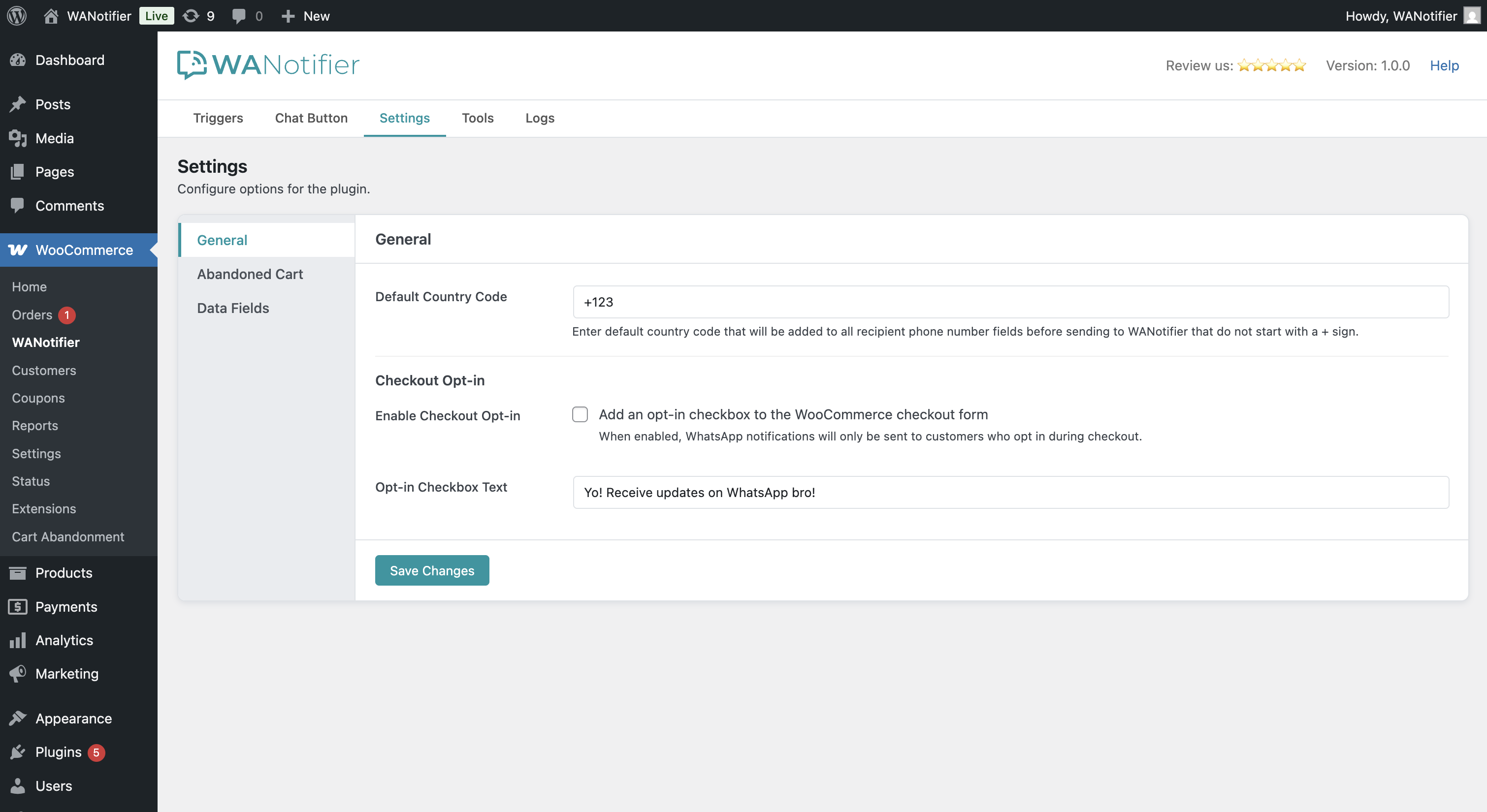Screen dimensions: 1487x812
Task: Switch to the Chat Button tab
Action: point(311,118)
